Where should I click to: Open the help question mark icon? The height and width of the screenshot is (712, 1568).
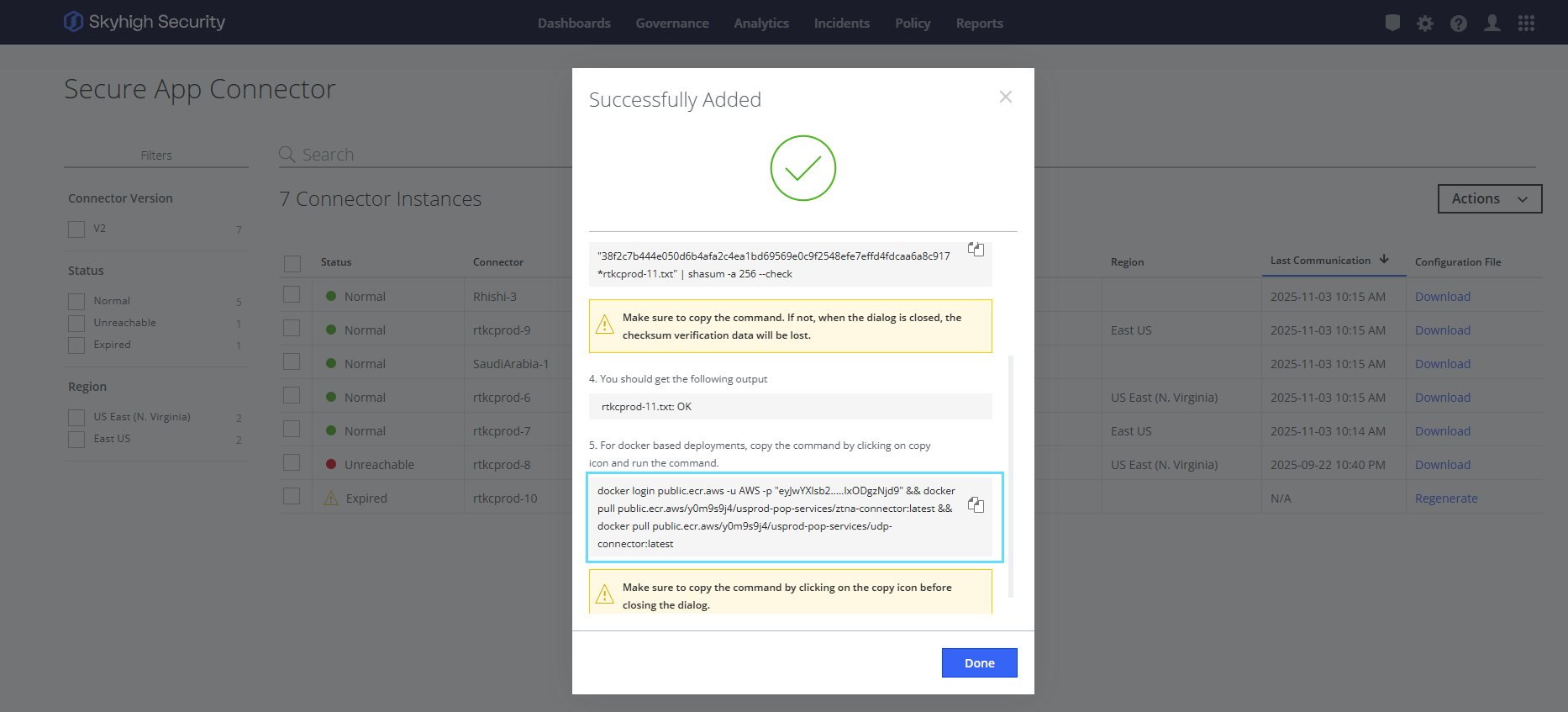[x=1459, y=24]
